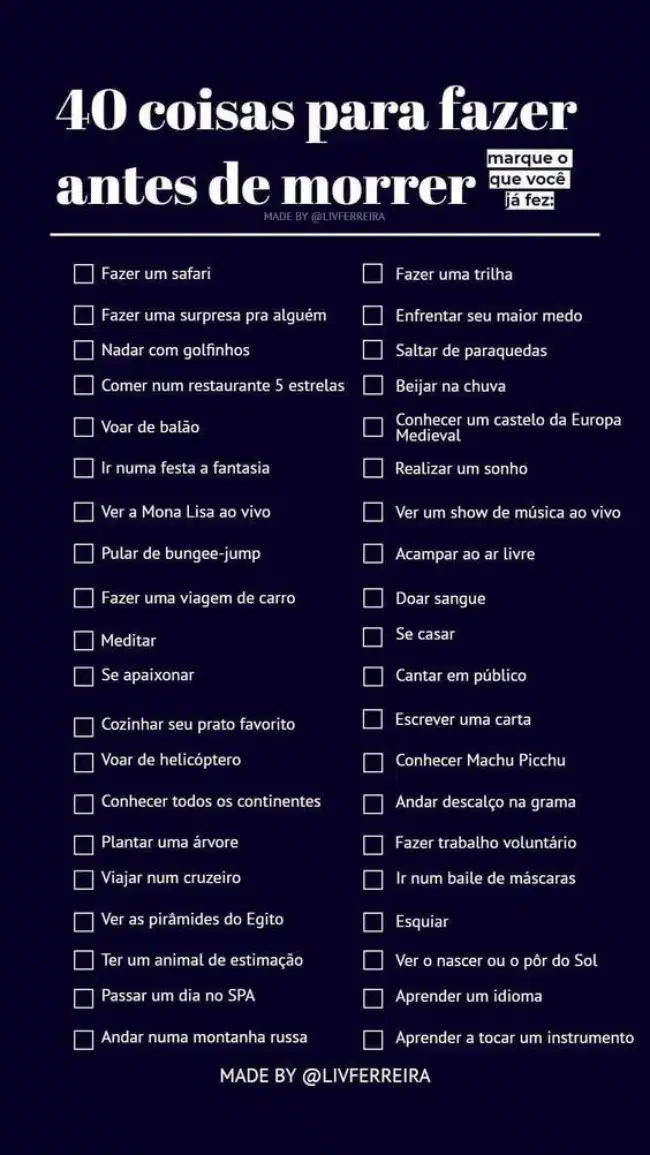Screen dimensions: 650x1155
Task: Check 'Ver a Mona Lisa ao vivo'
Action: click(x=83, y=512)
